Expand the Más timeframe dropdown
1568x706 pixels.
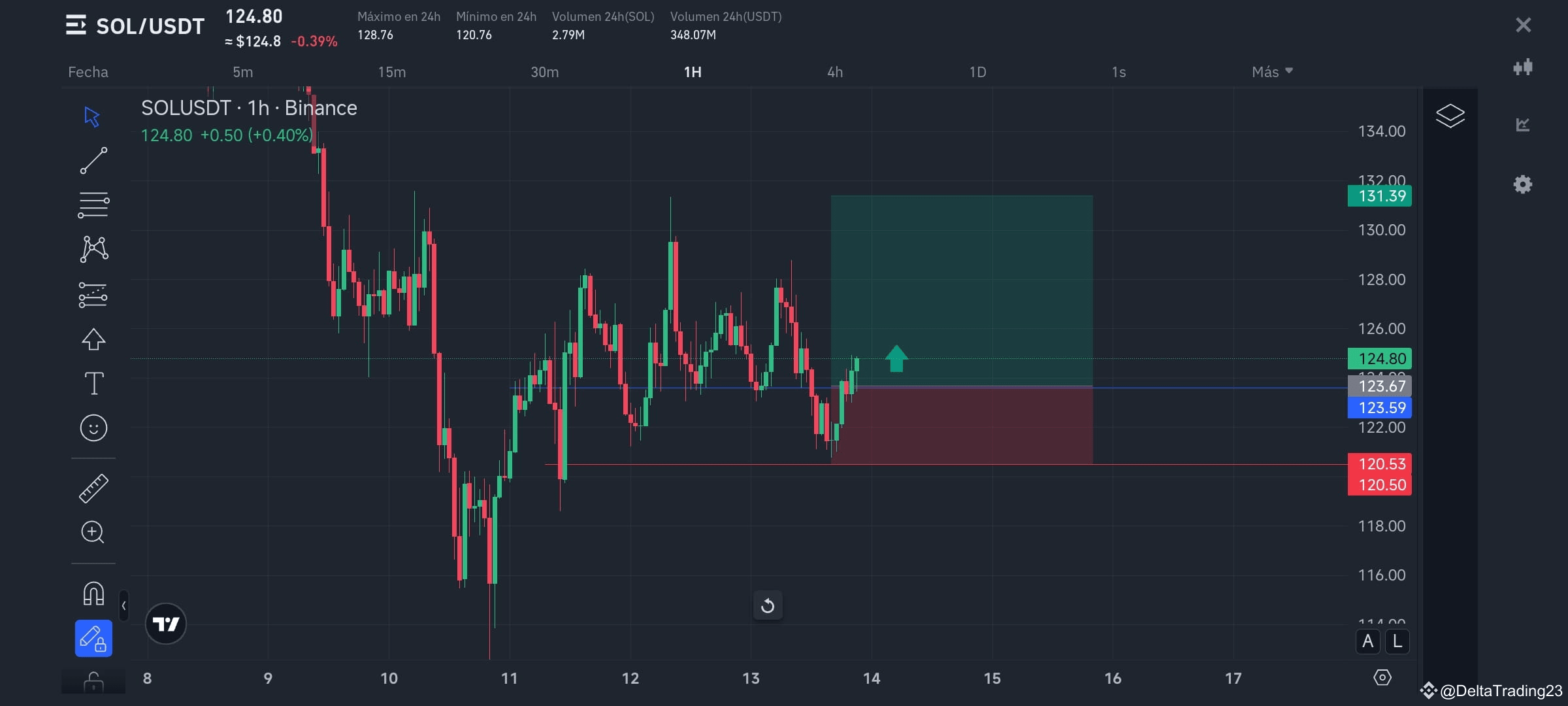[x=1272, y=72]
